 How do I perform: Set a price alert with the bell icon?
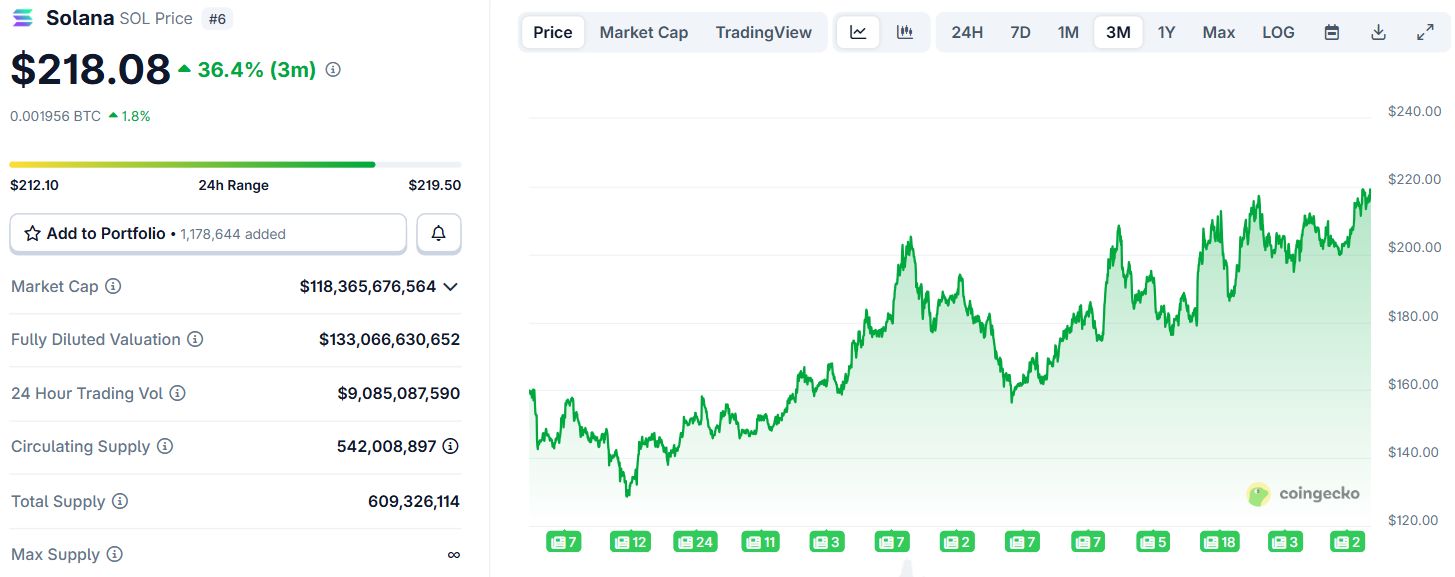[x=438, y=233]
